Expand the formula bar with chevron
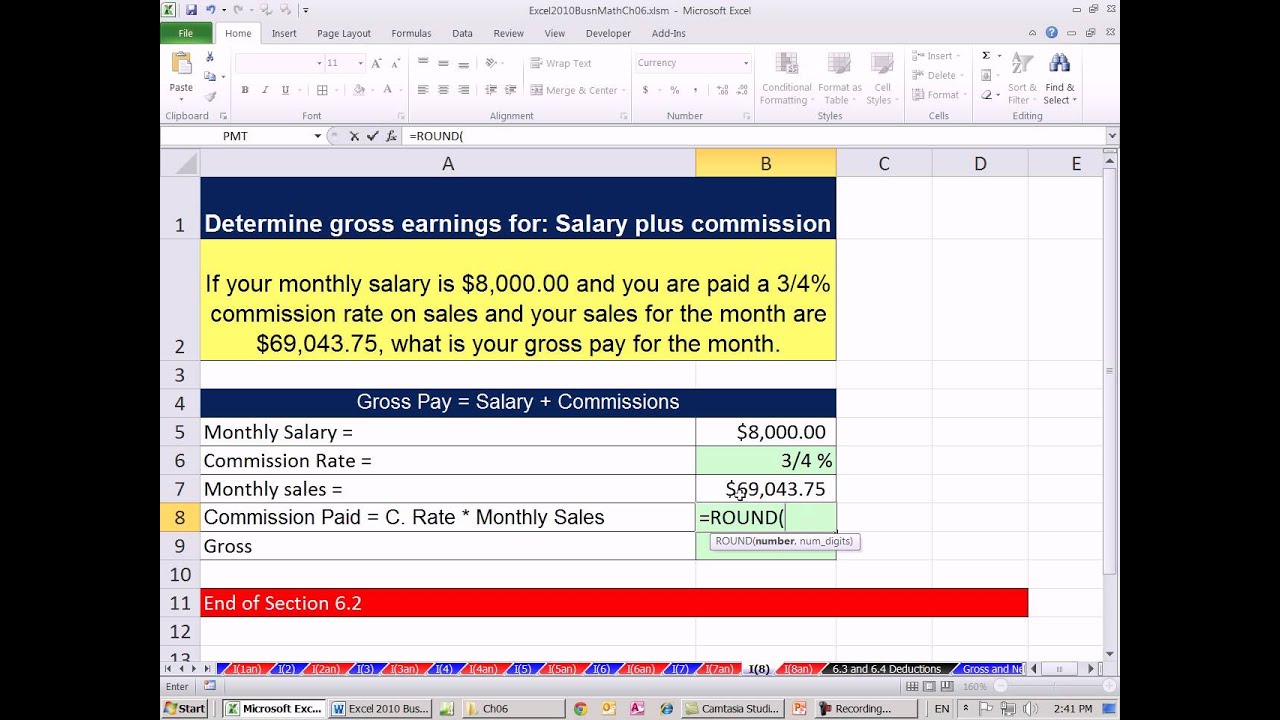 pyautogui.click(x=1111, y=136)
